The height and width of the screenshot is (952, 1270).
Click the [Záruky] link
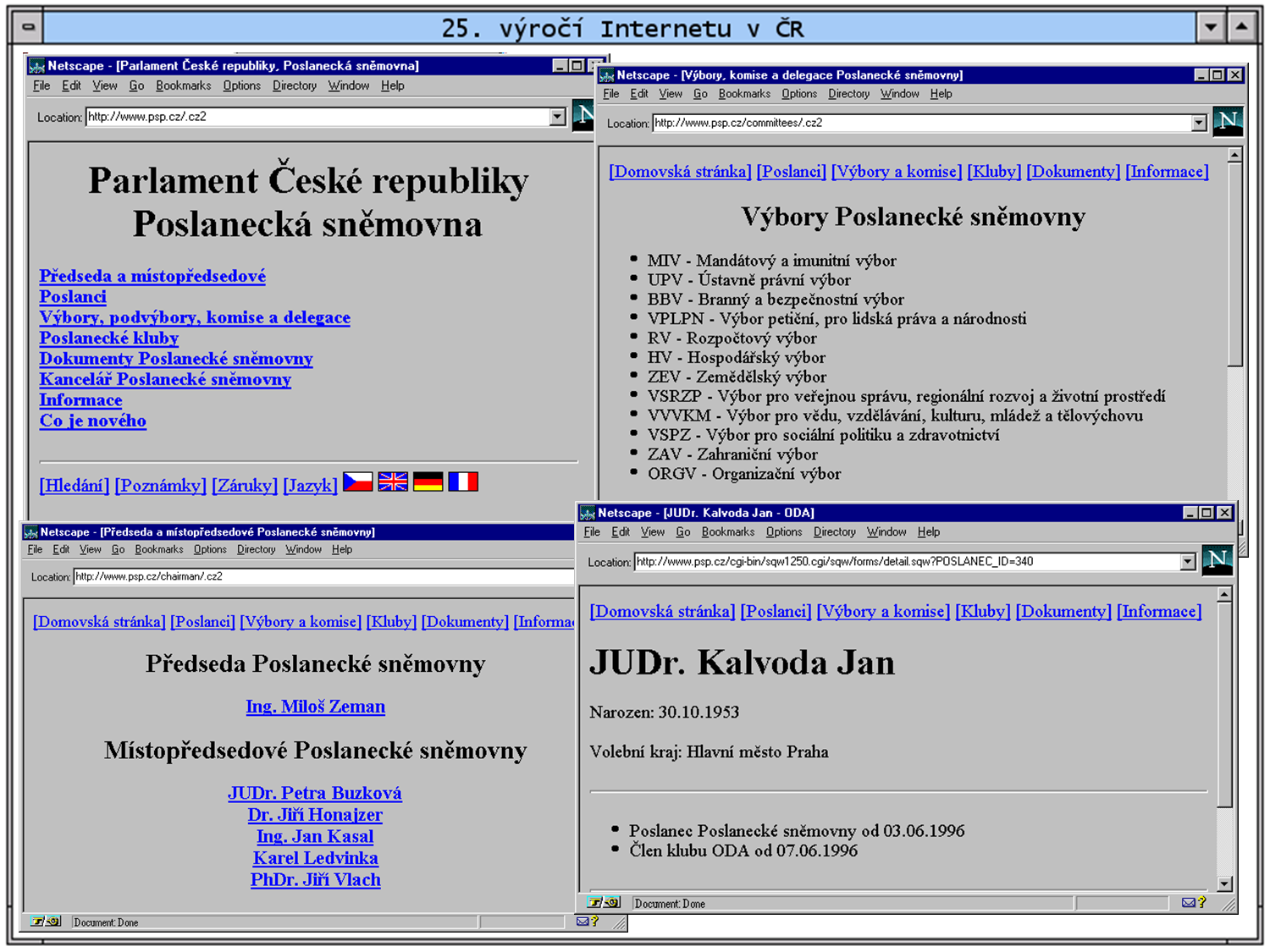(x=245, y=486)
